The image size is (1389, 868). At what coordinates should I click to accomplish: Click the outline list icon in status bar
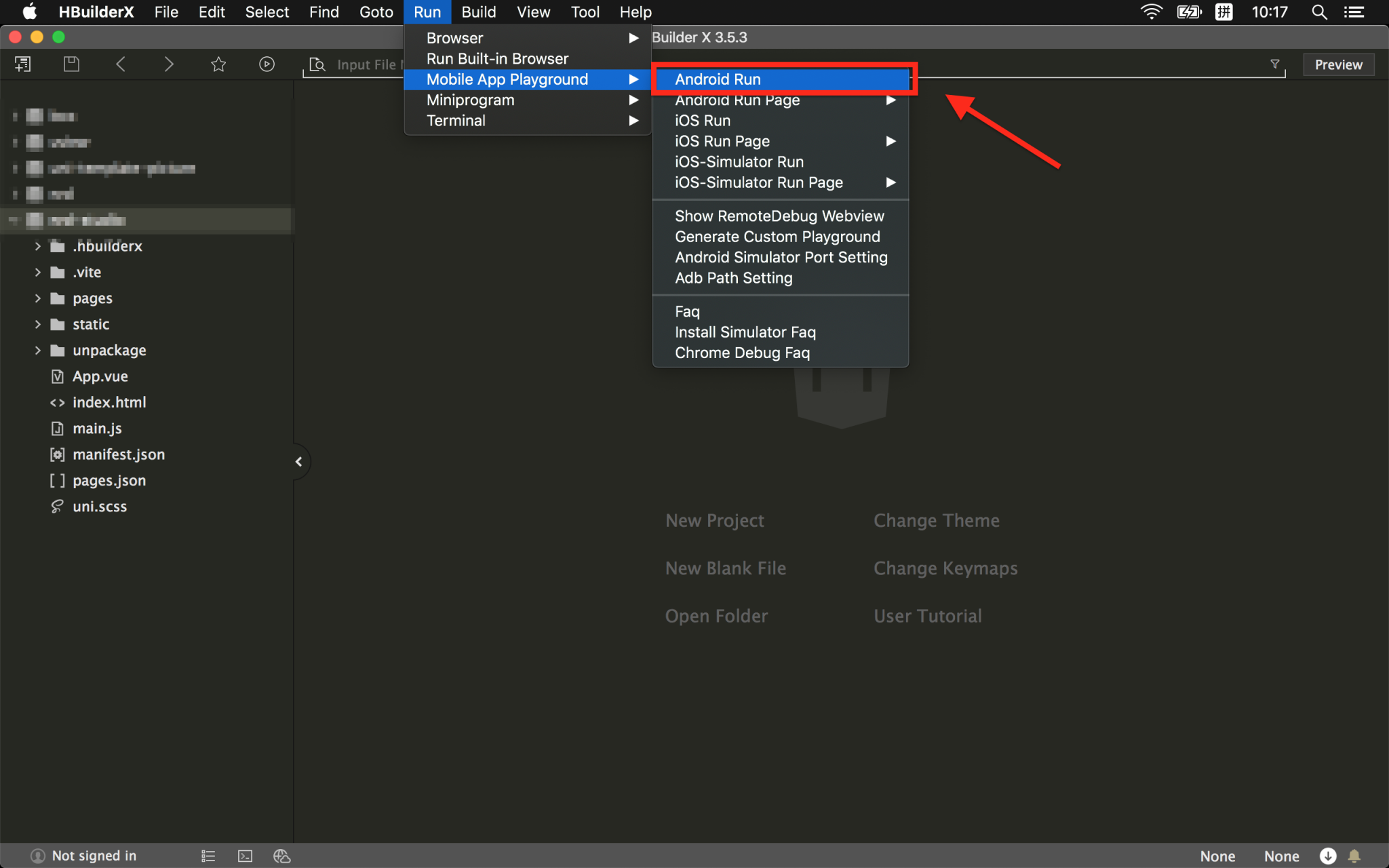point(208,856)
